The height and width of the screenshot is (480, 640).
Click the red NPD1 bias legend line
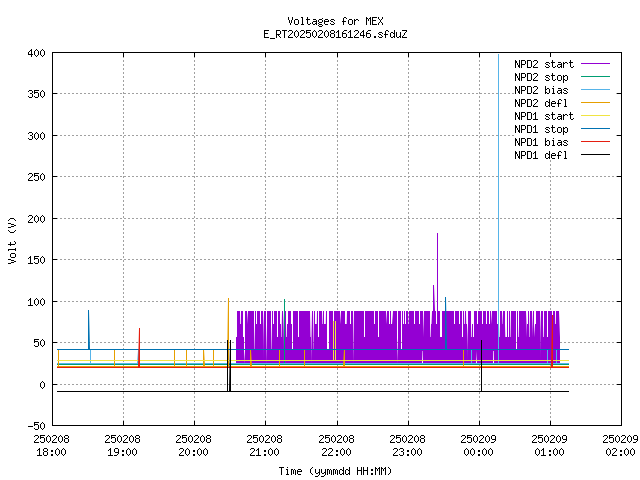pos(595,142)
